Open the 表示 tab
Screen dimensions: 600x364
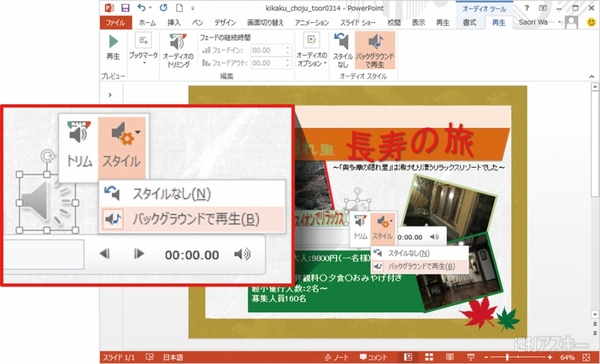[418, 23]
